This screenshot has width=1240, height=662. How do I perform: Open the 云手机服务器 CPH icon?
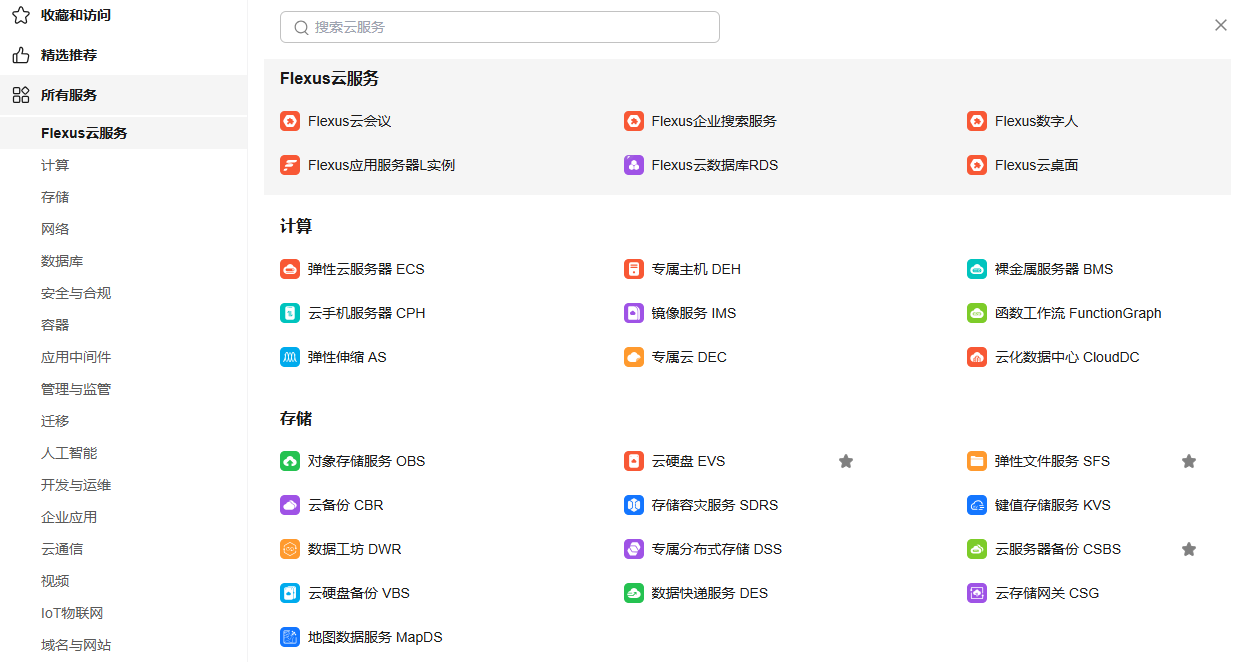pos(290,313)
